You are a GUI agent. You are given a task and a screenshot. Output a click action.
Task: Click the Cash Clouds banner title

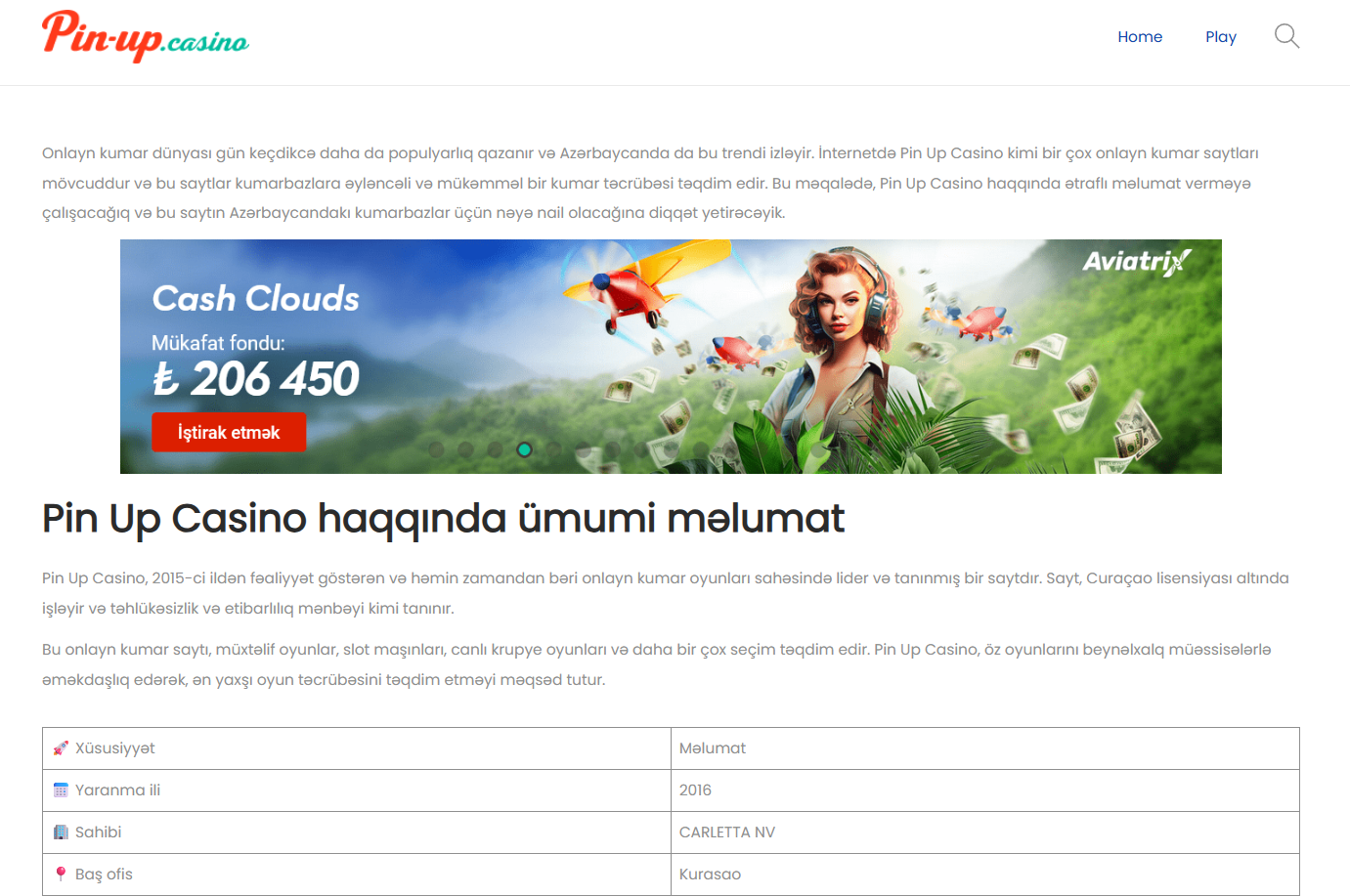255,299
